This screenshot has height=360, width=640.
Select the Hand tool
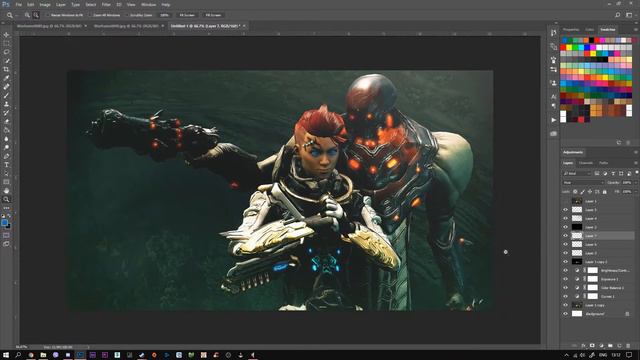(6, 191)
